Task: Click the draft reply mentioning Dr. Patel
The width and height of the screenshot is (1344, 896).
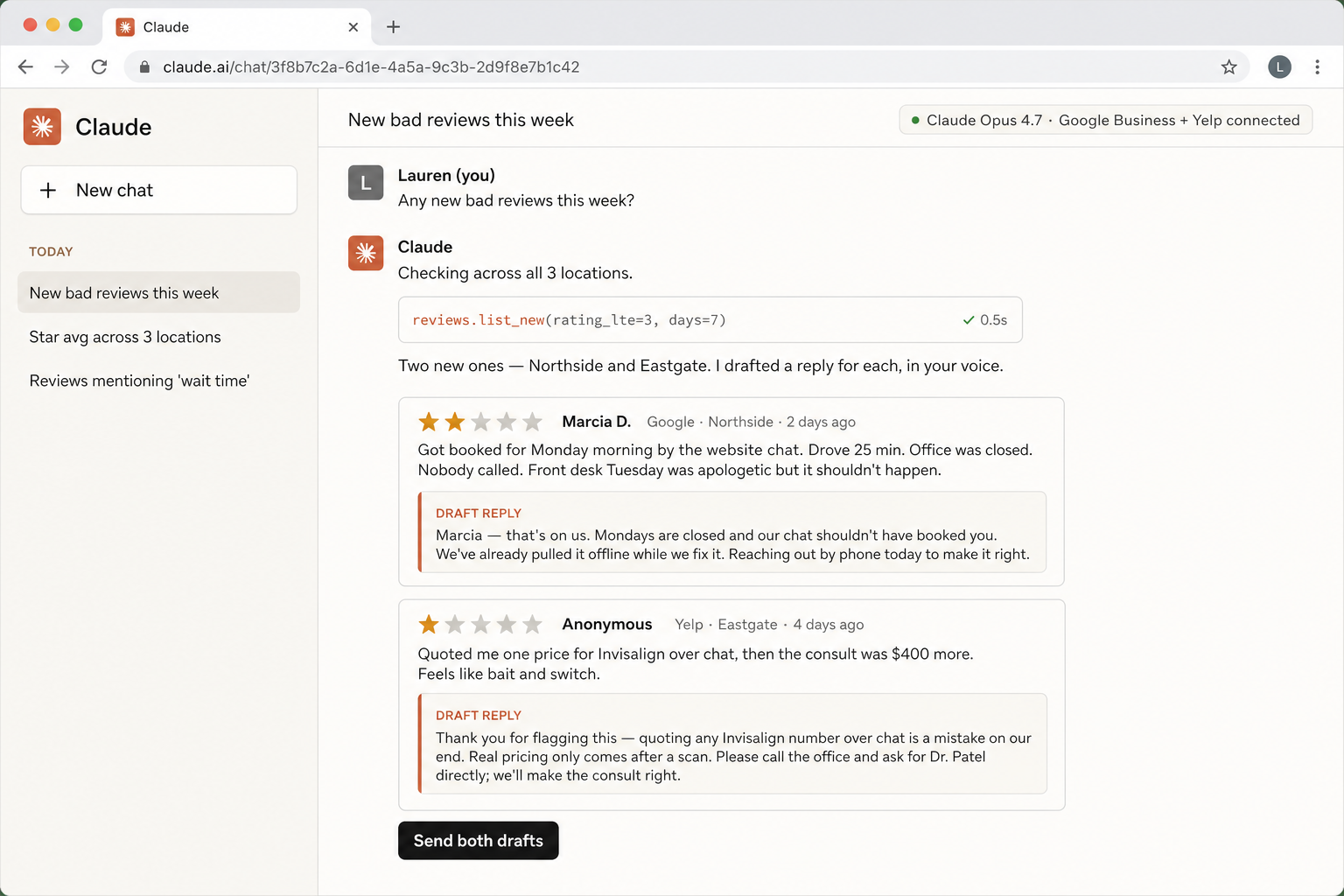Action: click(732, 744)
